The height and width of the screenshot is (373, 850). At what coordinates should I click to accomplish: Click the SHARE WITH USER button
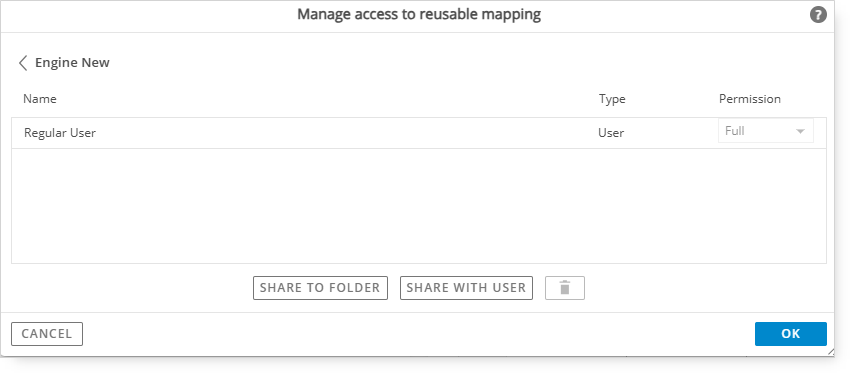(x=466, y=288)
